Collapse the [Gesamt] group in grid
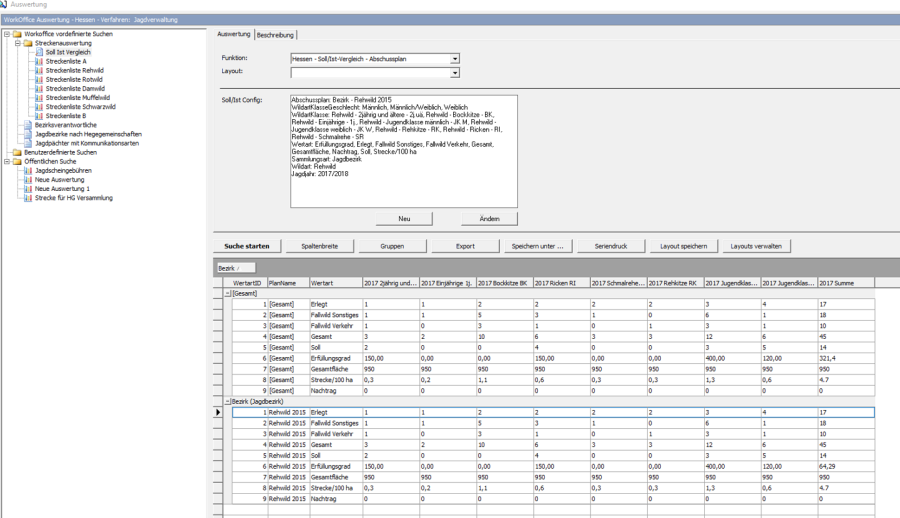The width and height of the screenshot is (900, 518). point(226,293)
